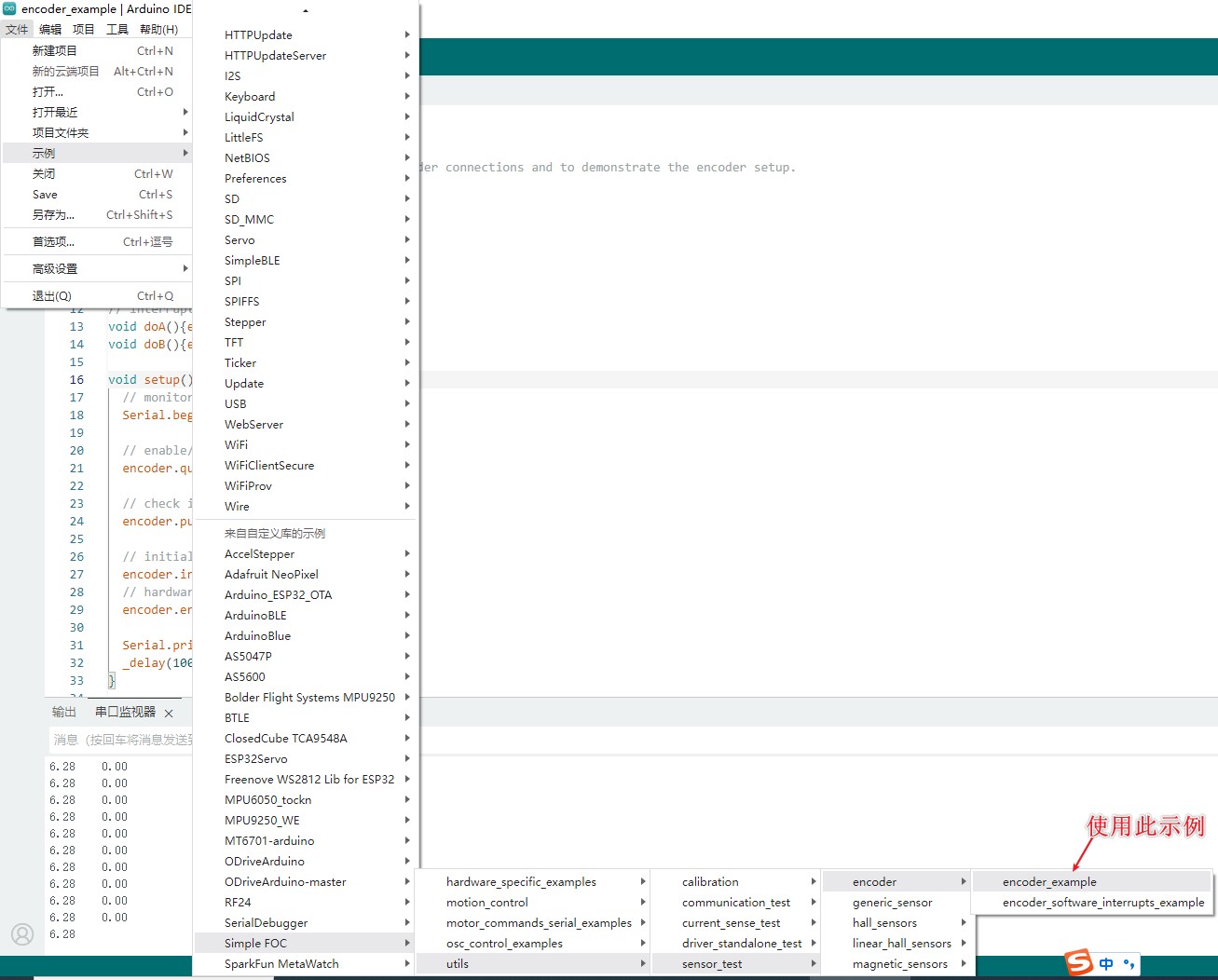This screenshot has height=980, width=1218.
Task: Switch to the 输出 tab
Action: tap(62, 712)
